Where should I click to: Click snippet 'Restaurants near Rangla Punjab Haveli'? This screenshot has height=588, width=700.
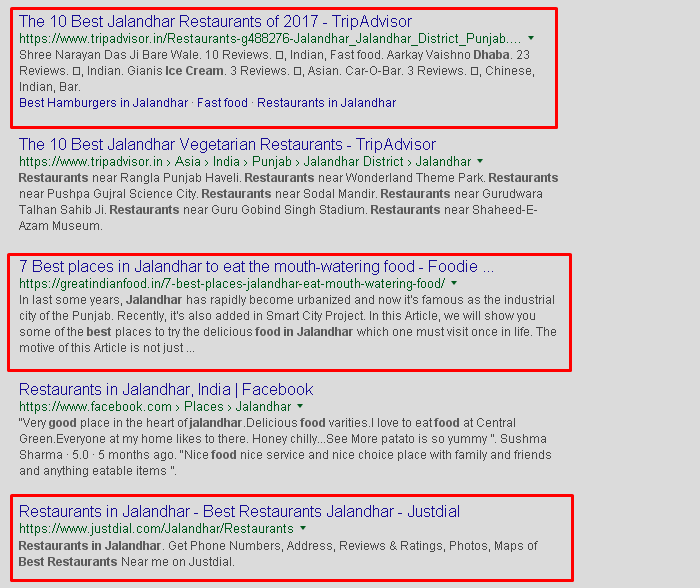tap(129, 178)
